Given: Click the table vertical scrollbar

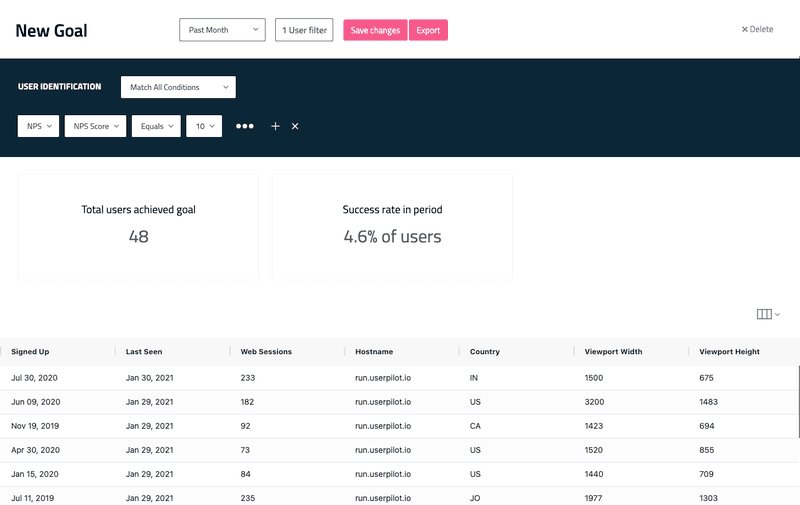Looking at the screenshot, I should 798,401.
